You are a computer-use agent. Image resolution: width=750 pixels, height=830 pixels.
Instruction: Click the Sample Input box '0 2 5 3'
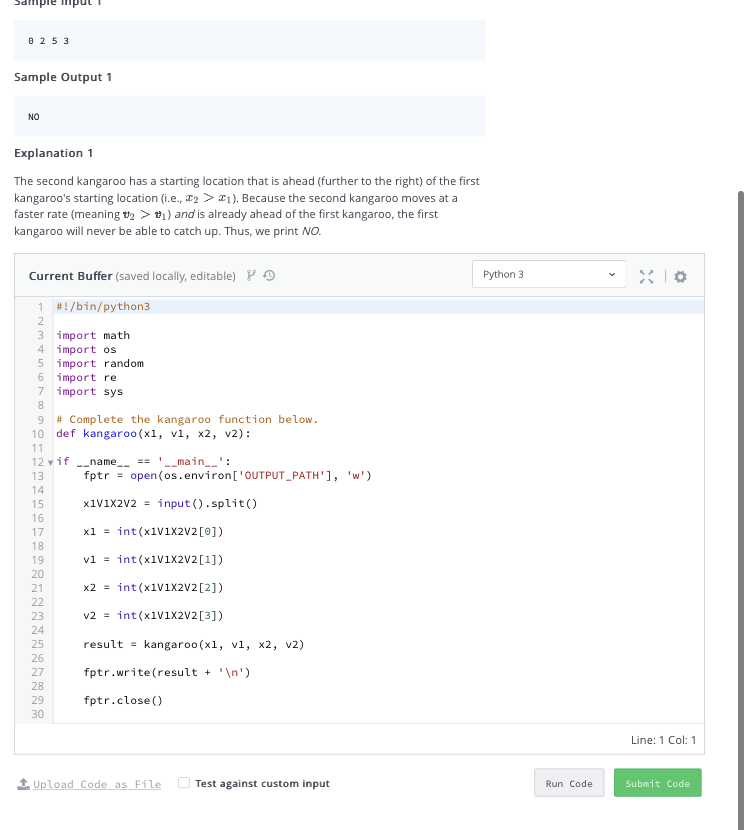tap(250, 41)
